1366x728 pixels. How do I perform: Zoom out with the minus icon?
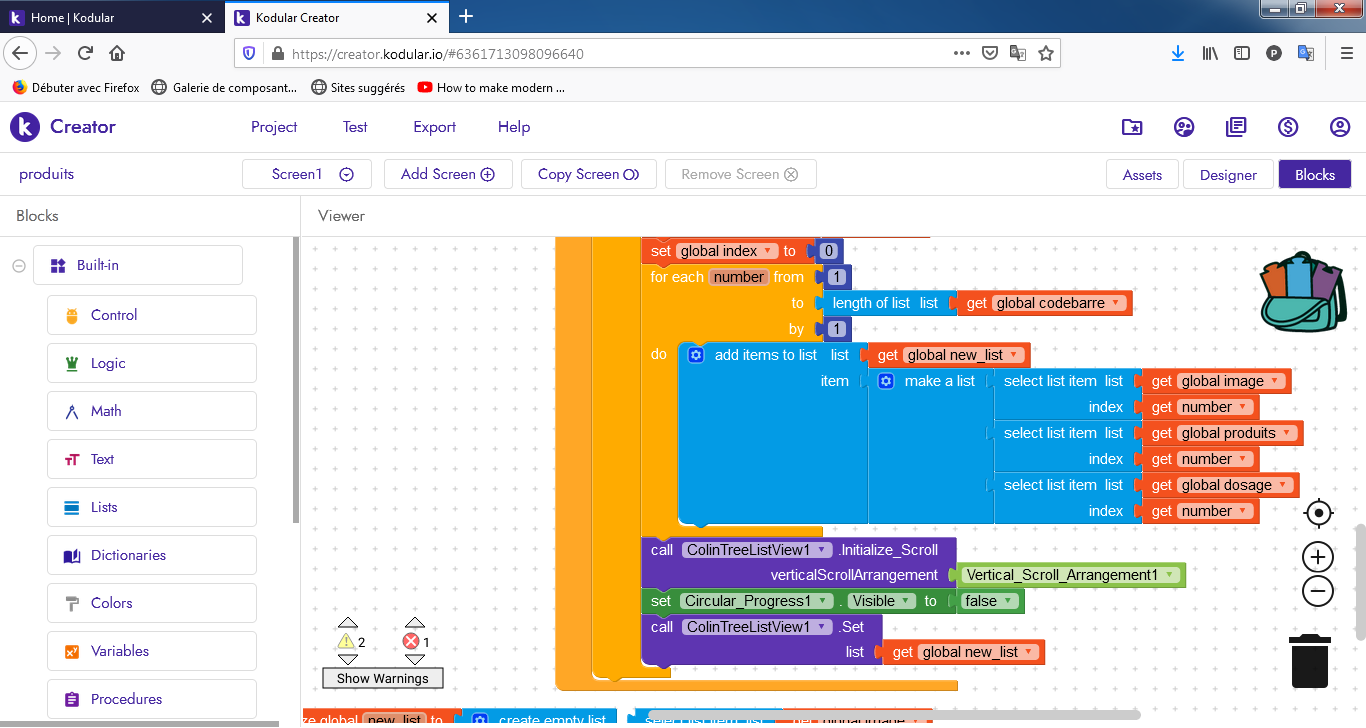pos(1319,591)
